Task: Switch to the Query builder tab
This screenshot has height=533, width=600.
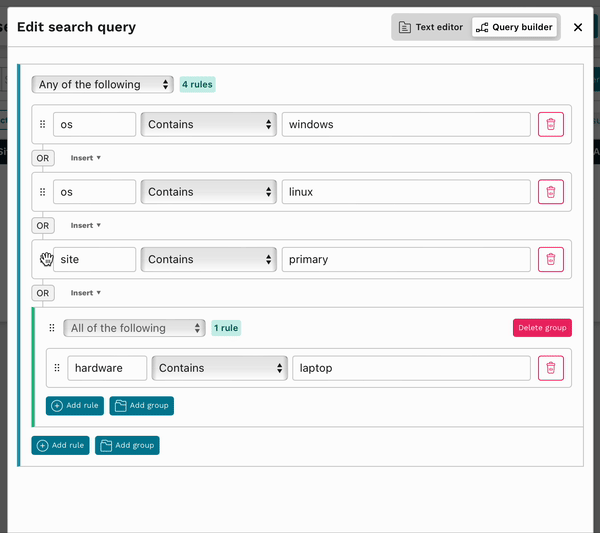Action: pyautogui.click(x=514, y=27)
